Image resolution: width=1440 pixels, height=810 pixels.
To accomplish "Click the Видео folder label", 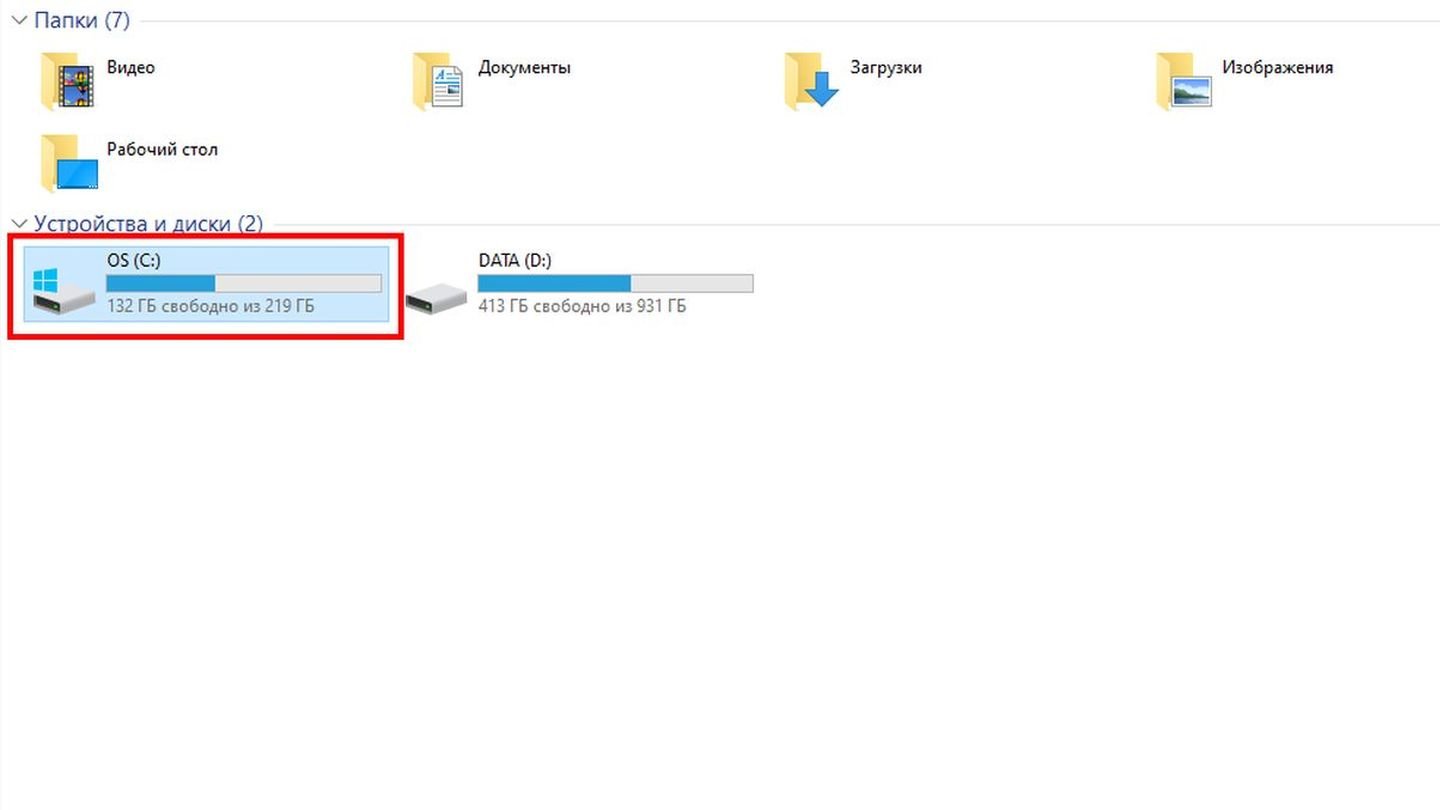I will click(131, 68).
